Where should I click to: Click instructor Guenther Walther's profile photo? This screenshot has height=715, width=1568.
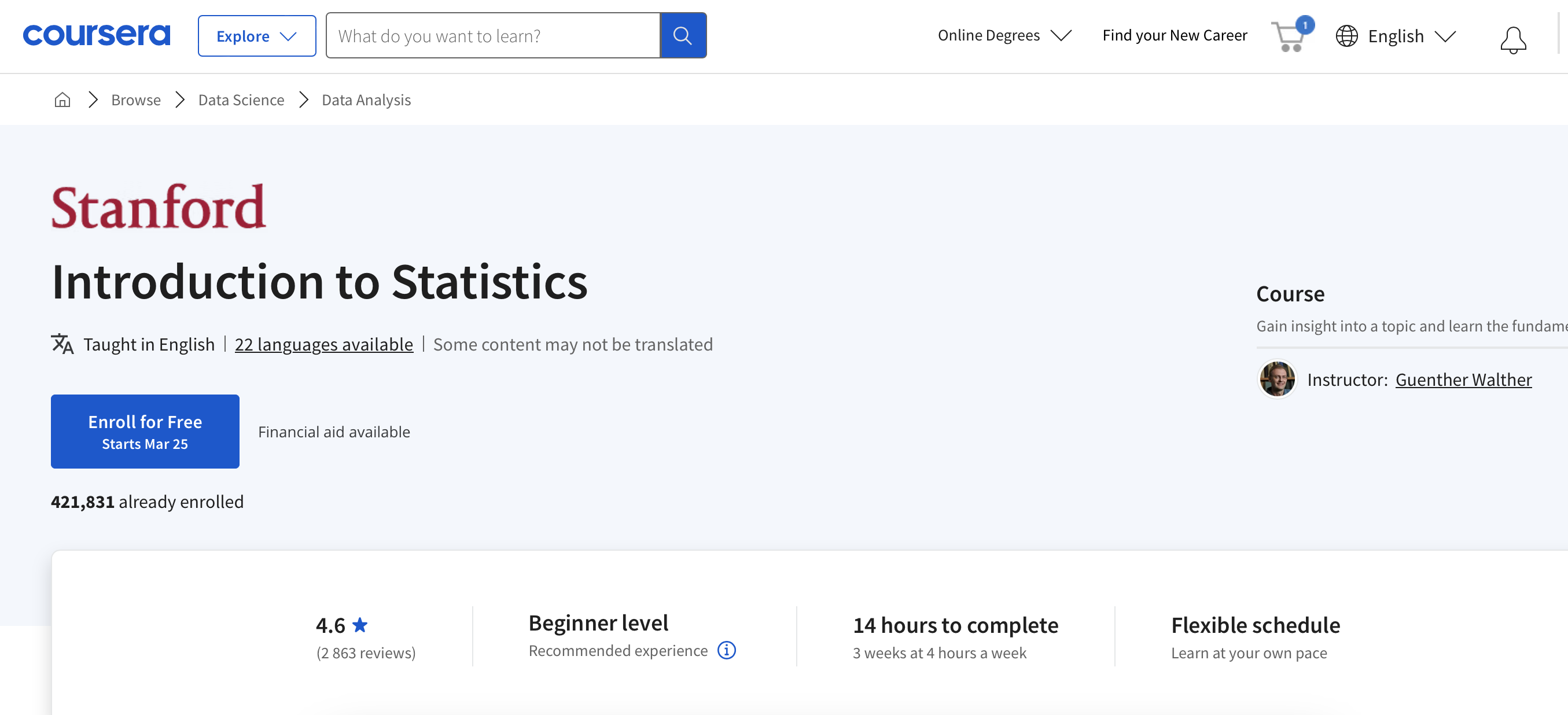tap(1277, 379)
